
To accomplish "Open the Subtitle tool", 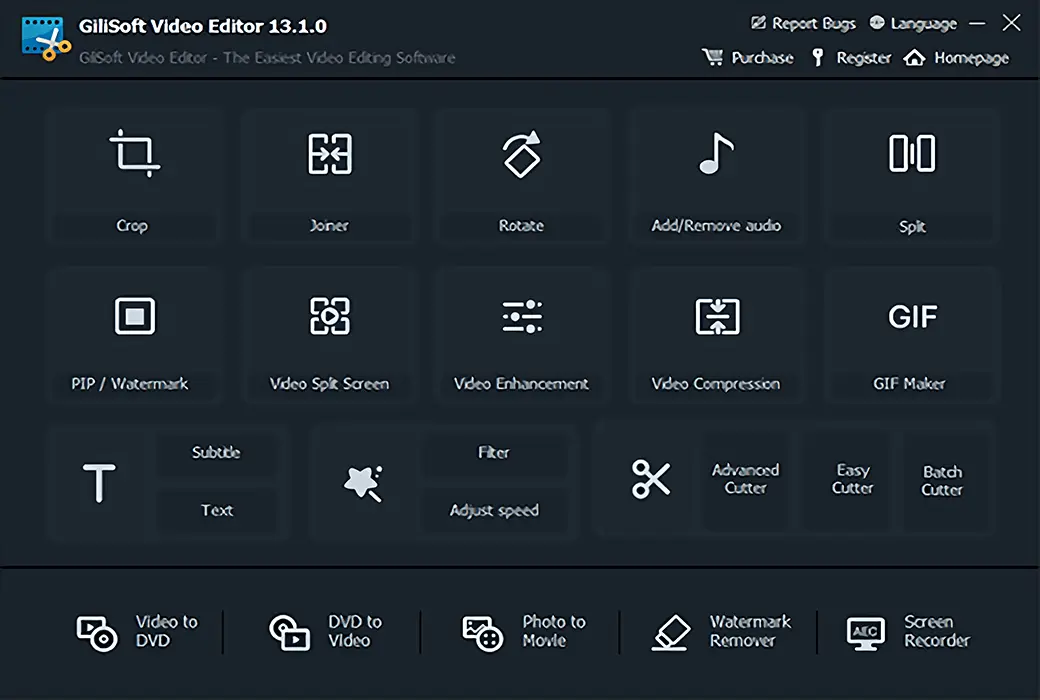I will tap(216, 453).
